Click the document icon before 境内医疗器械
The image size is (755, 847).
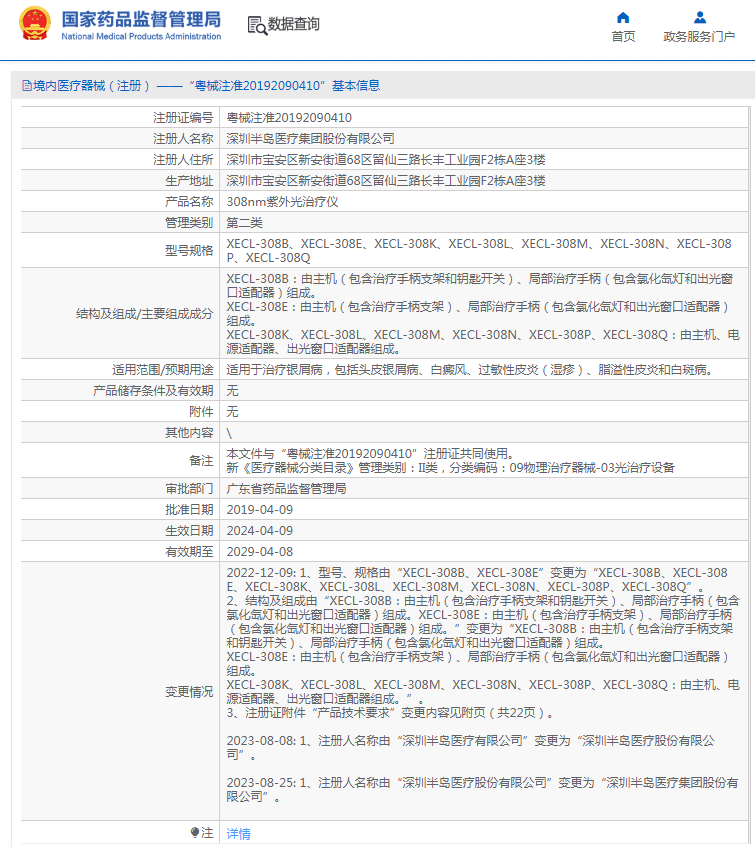(26, 85)
